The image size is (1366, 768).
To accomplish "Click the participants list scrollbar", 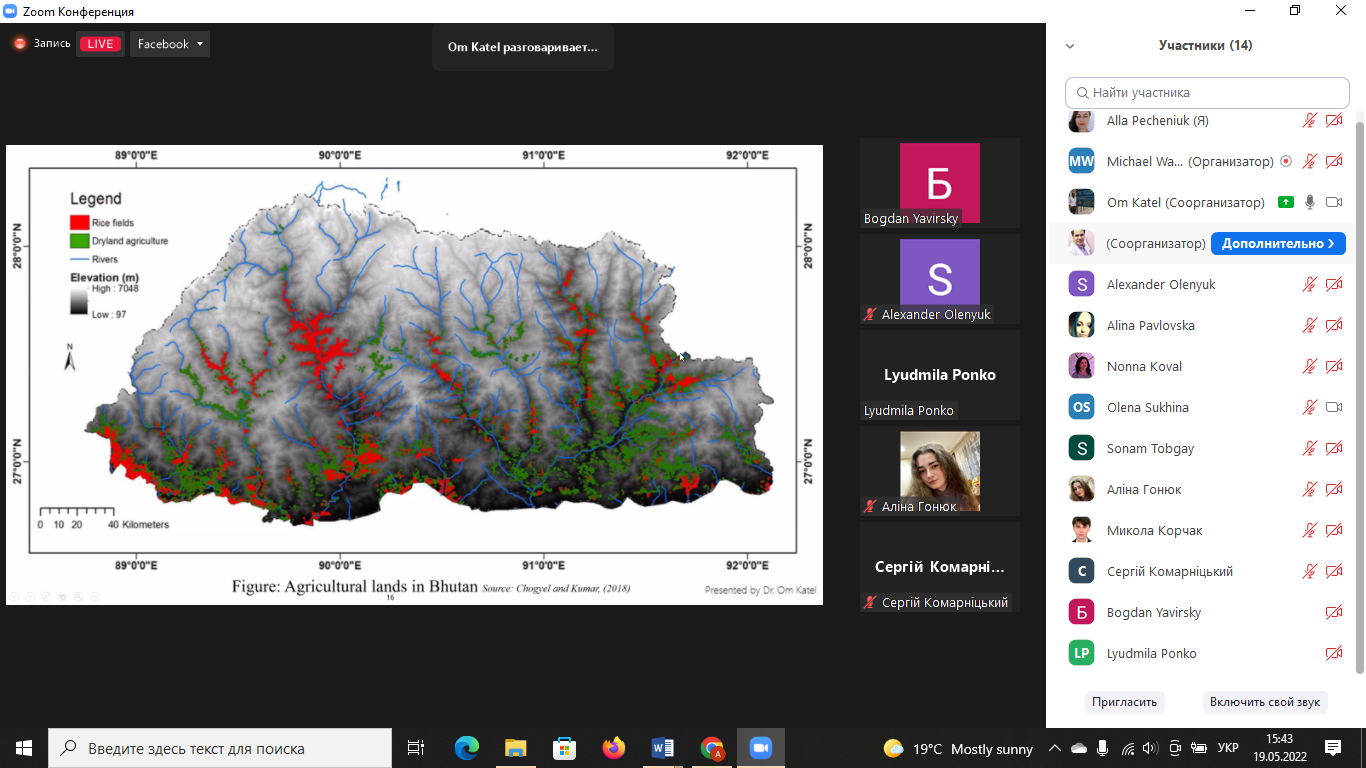I will (1358, 390).
